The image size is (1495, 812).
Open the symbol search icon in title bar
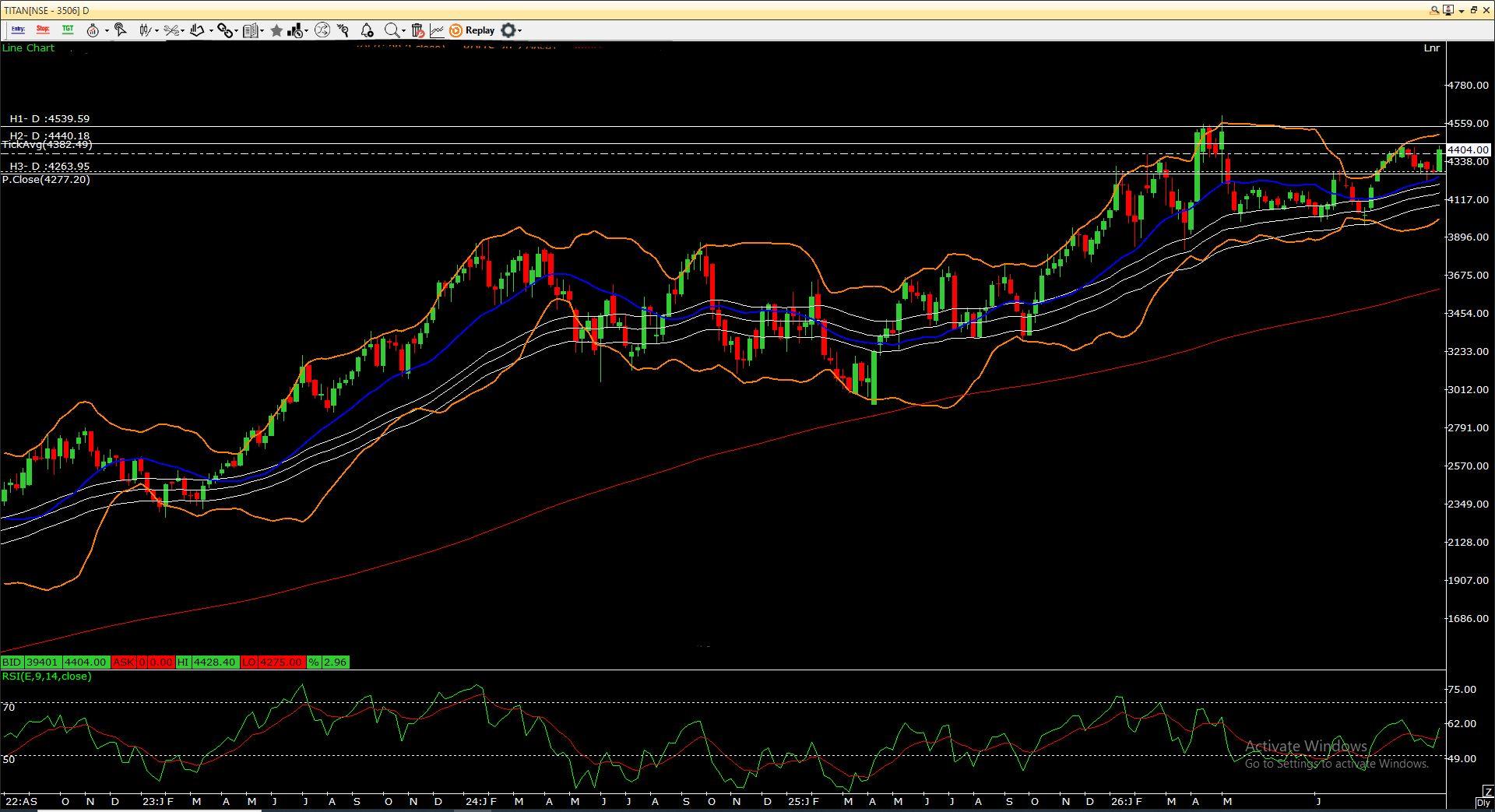(x=1434, y=10)
